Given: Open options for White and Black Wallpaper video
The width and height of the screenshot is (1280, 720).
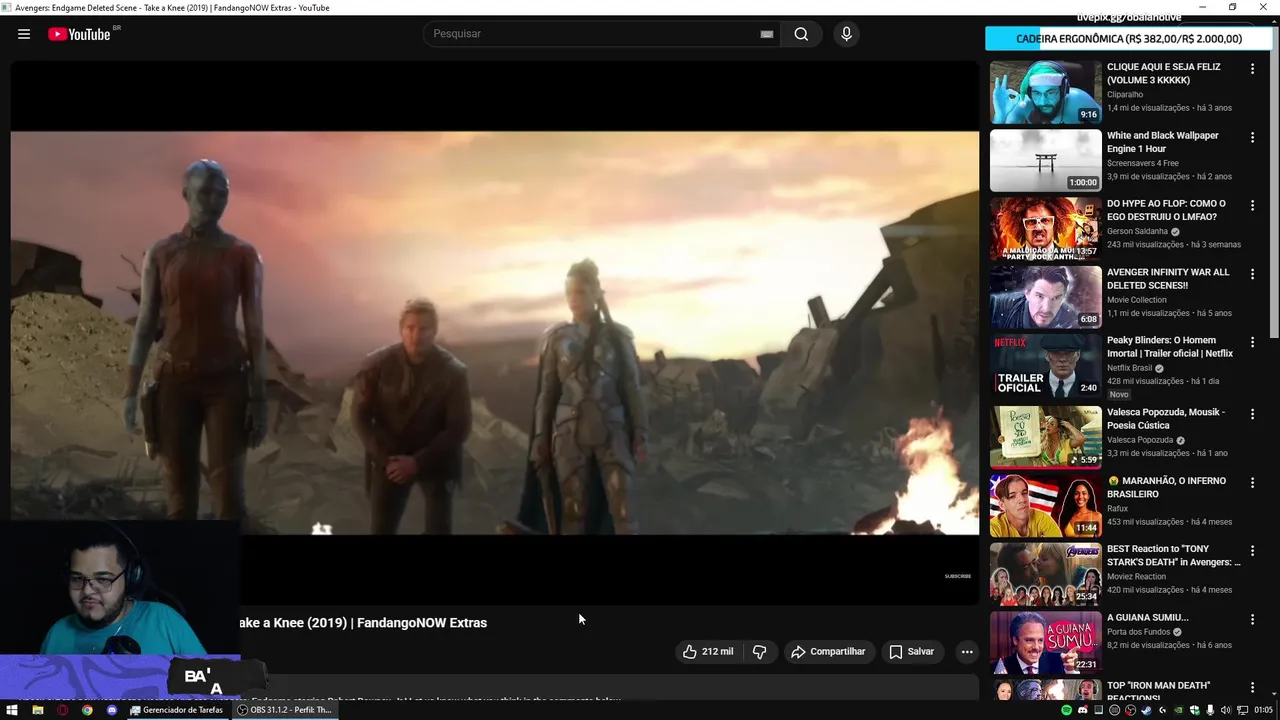Looking at the screenshot, I should click(1252, 137).
